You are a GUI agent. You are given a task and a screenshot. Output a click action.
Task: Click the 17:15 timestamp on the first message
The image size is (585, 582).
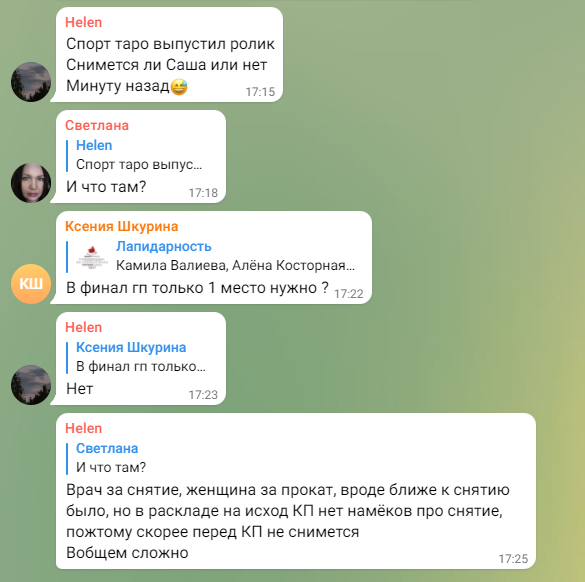(x=260, y=92)
